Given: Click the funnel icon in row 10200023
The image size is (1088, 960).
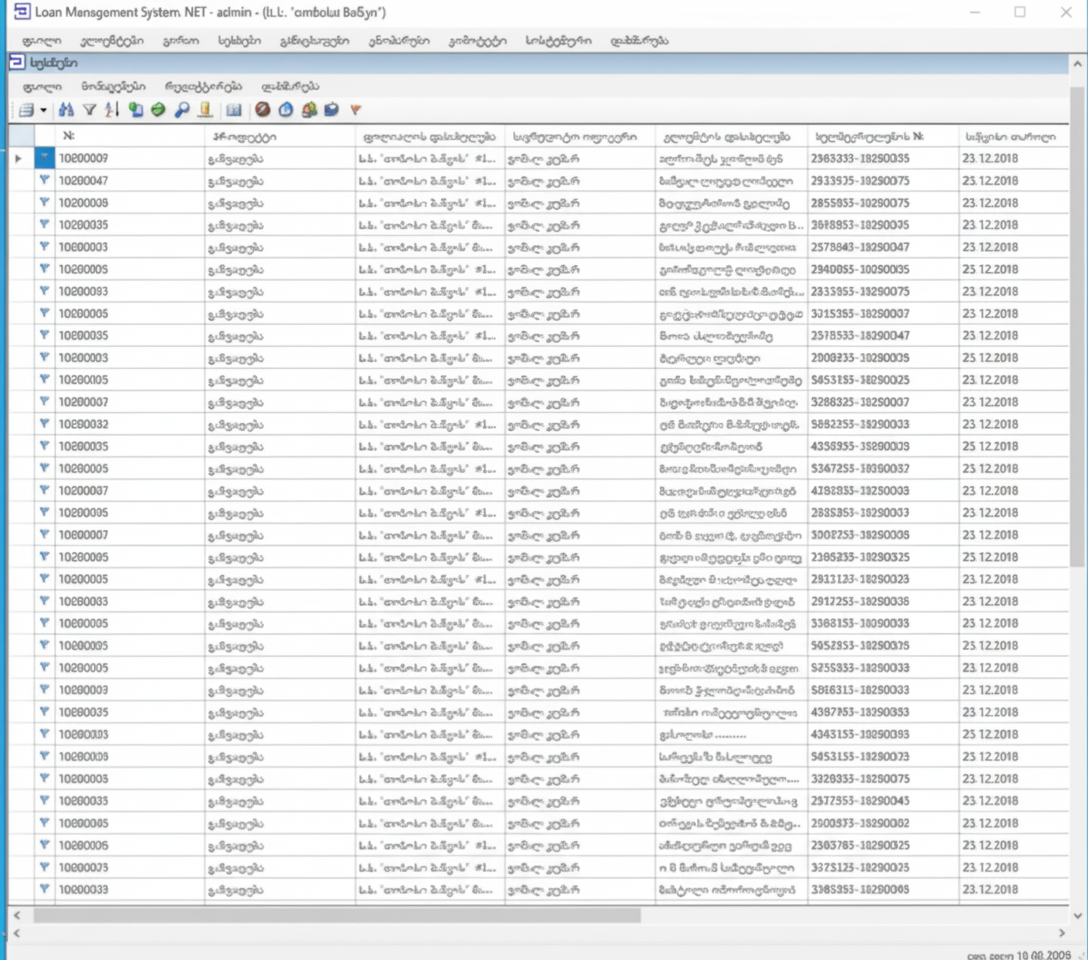Looking at the screenshot, I should tap(44, 867).
